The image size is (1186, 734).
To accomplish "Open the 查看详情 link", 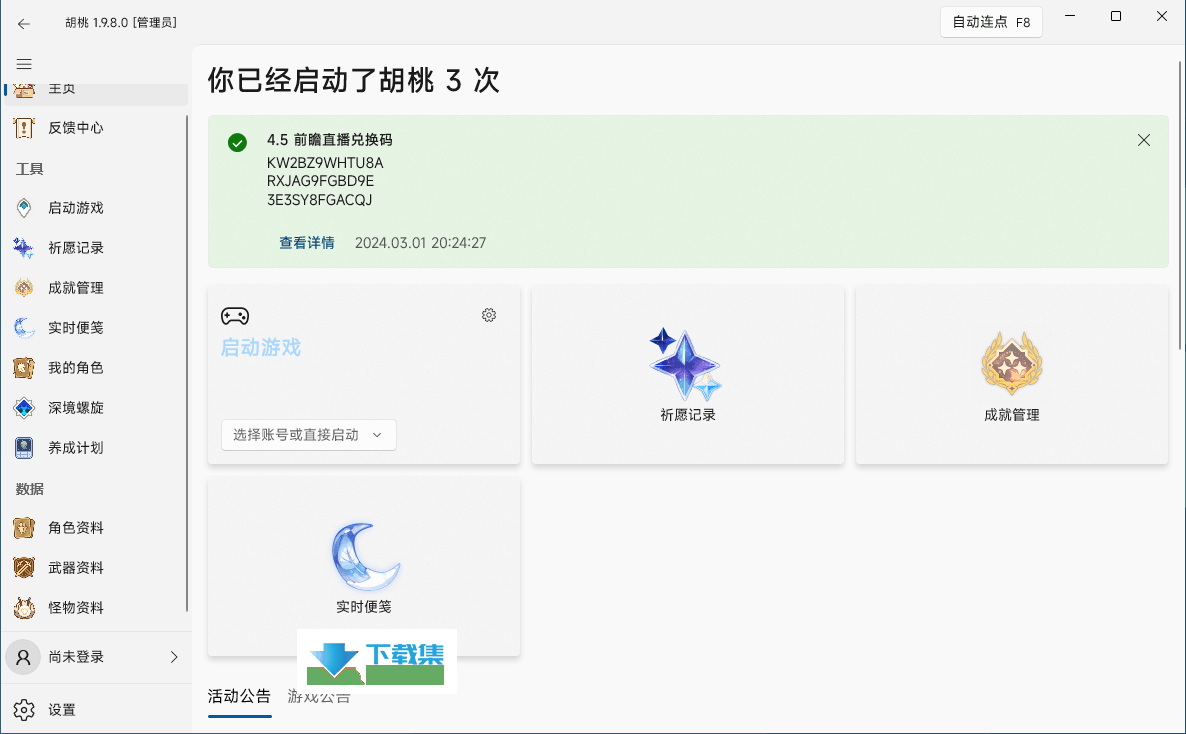I will pyautogui.click(x=306, y=243).
